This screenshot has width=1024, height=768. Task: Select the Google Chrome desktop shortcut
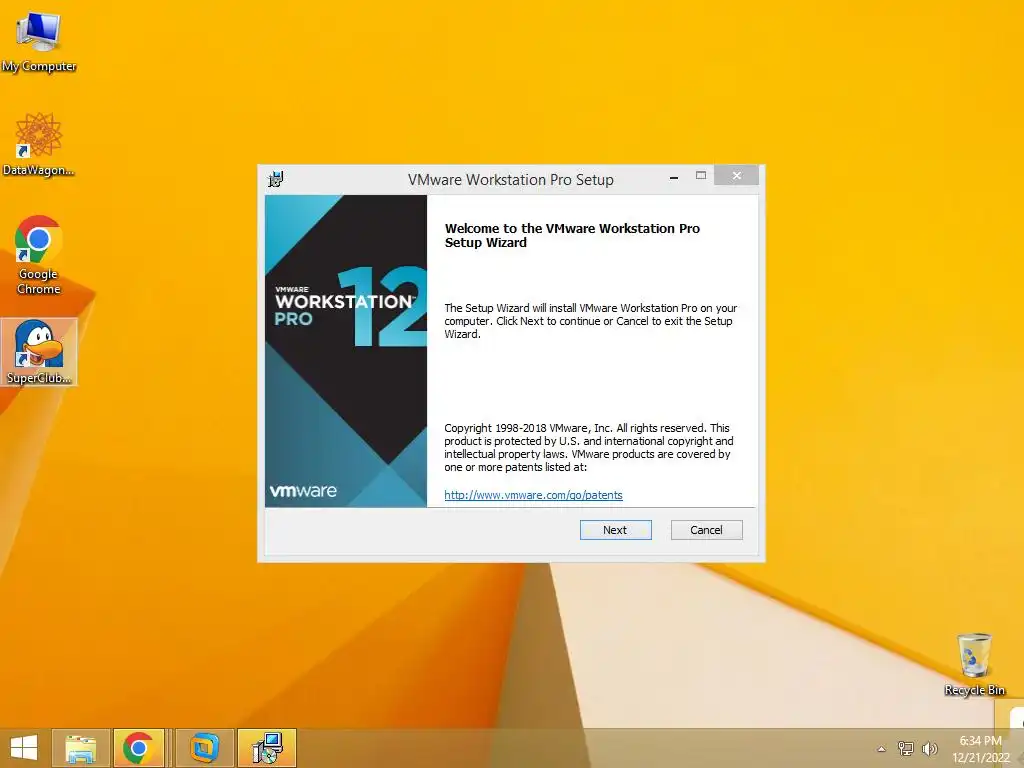(39, 255)
